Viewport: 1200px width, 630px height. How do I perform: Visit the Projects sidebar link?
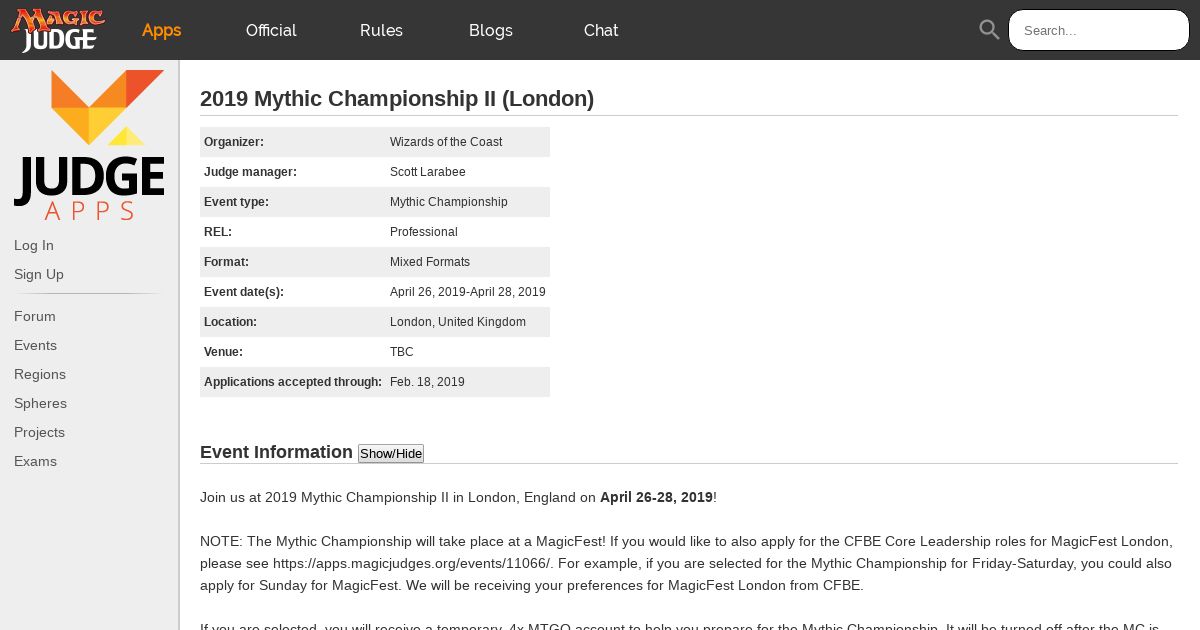40,432
